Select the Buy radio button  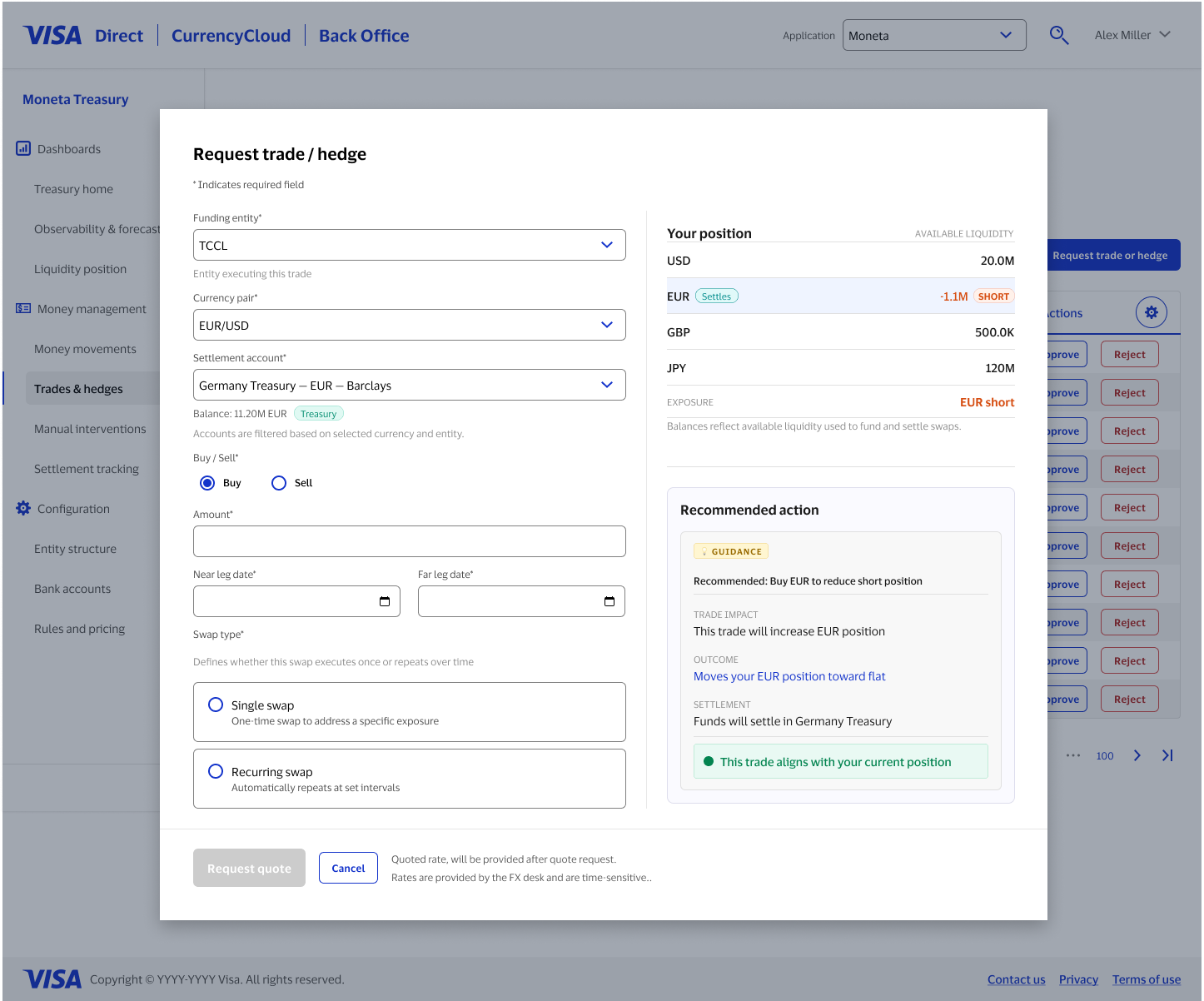207,483
